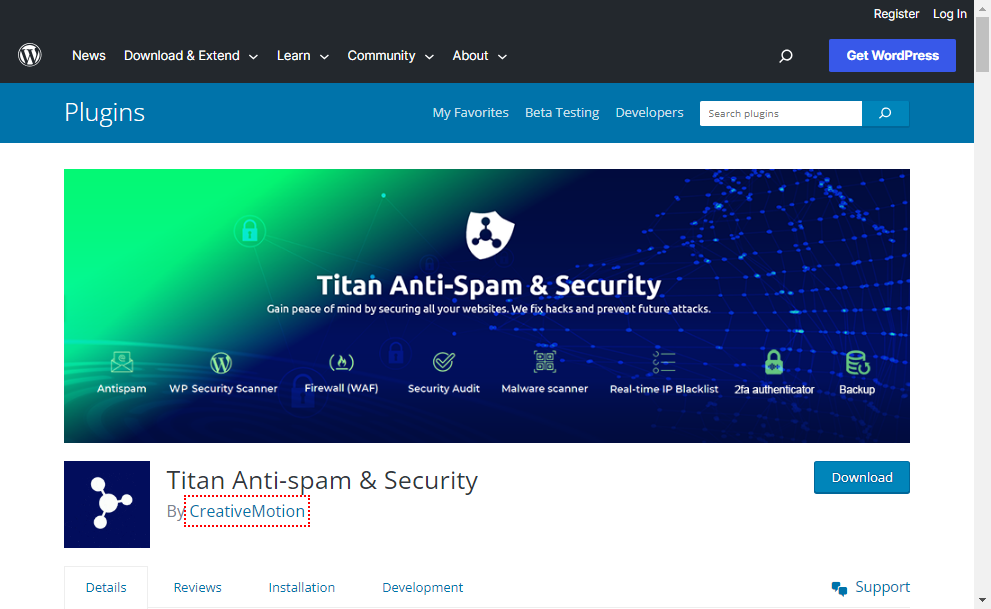Open the Log In link
This screenshot has width=991, height=609.
[949, 14]
